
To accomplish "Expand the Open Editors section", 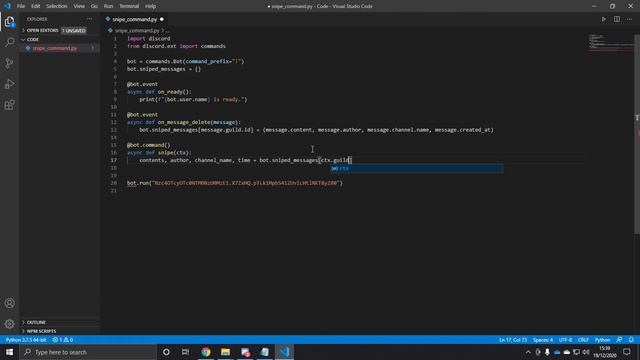I will click(42, 31).
